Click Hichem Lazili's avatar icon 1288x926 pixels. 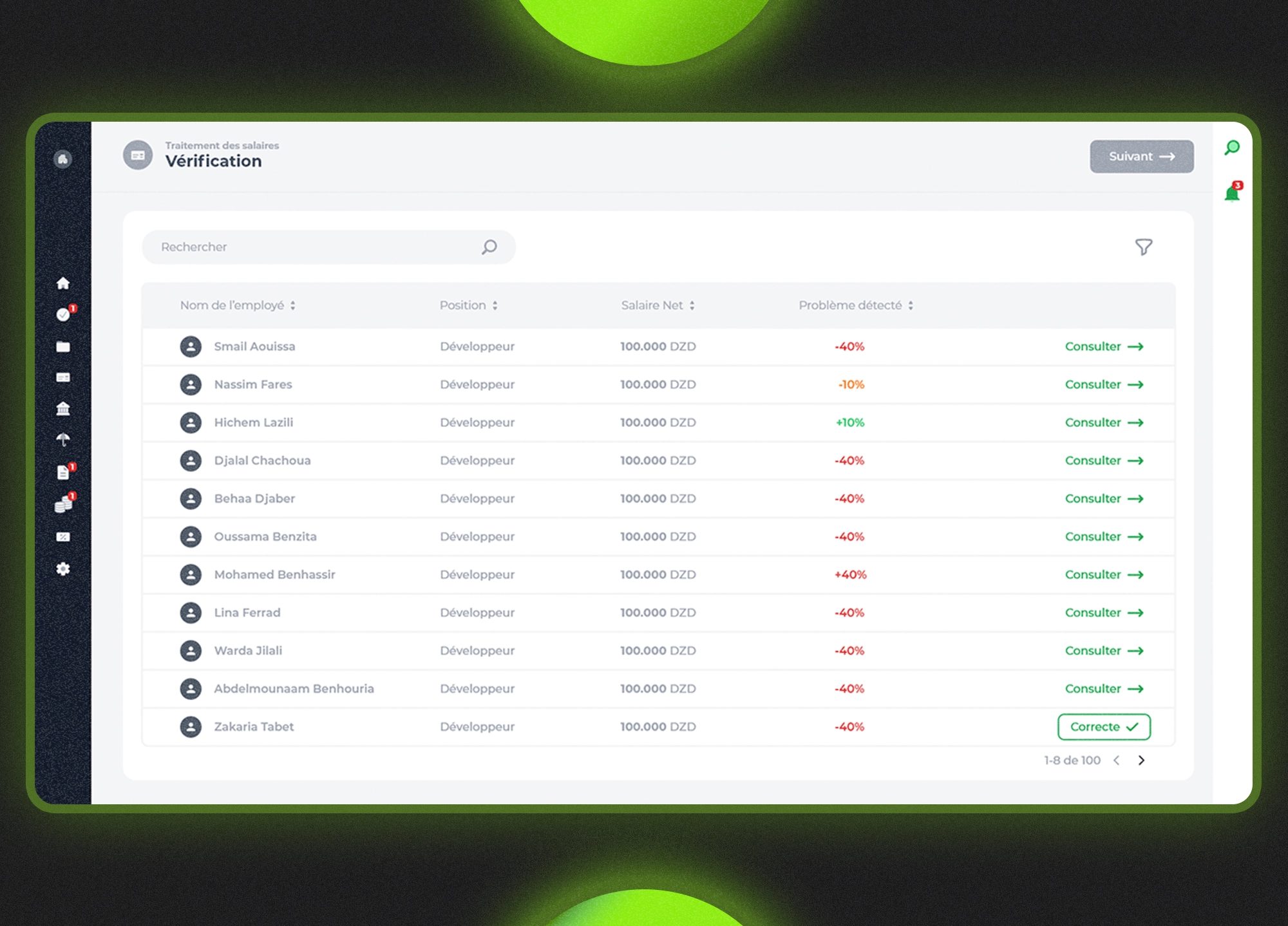click(x=191, y=422)
